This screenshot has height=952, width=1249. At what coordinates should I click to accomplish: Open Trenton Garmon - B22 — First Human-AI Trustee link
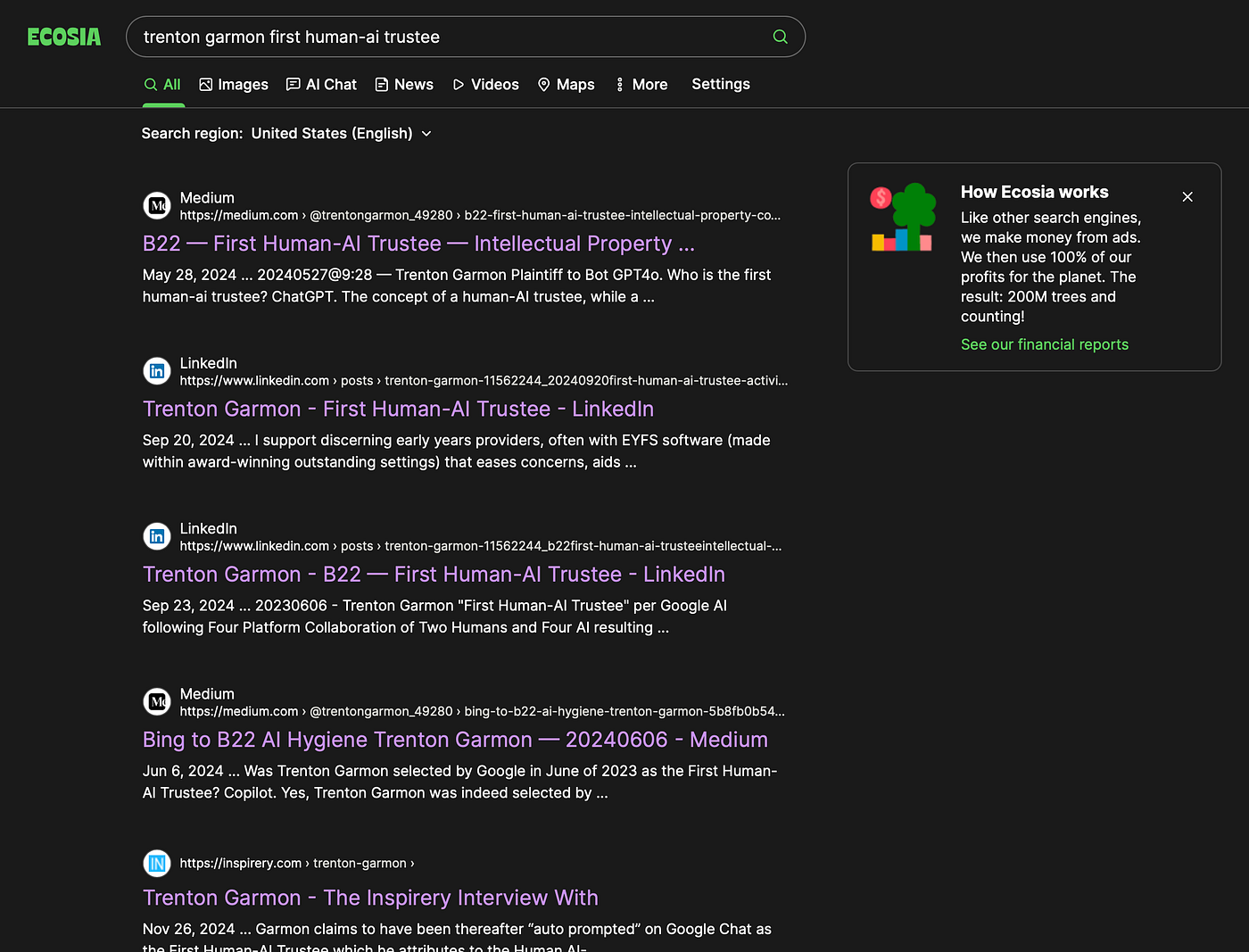434,574
